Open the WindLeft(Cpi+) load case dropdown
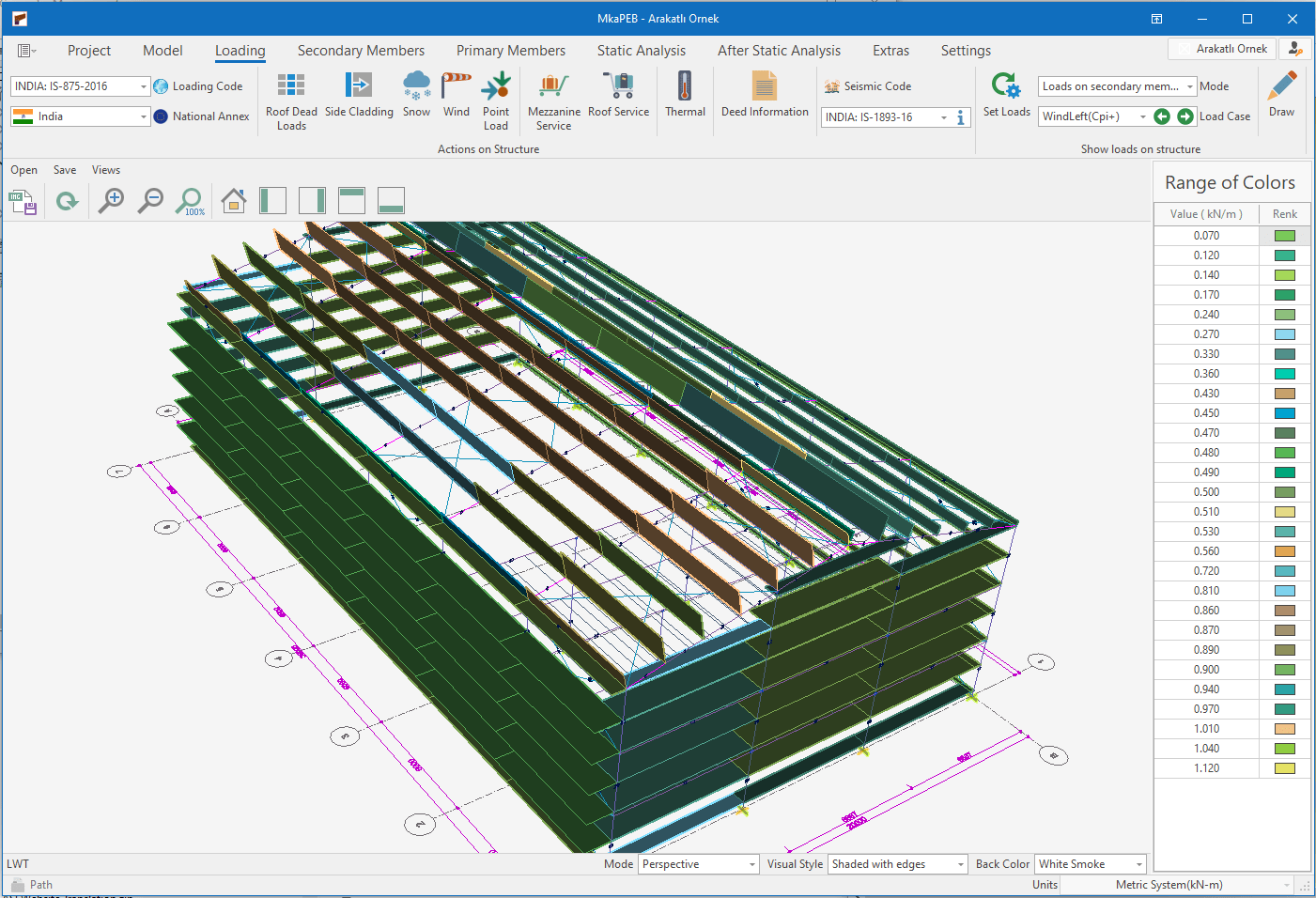Screen dimensions: 1316x898 click(1142, 116)
